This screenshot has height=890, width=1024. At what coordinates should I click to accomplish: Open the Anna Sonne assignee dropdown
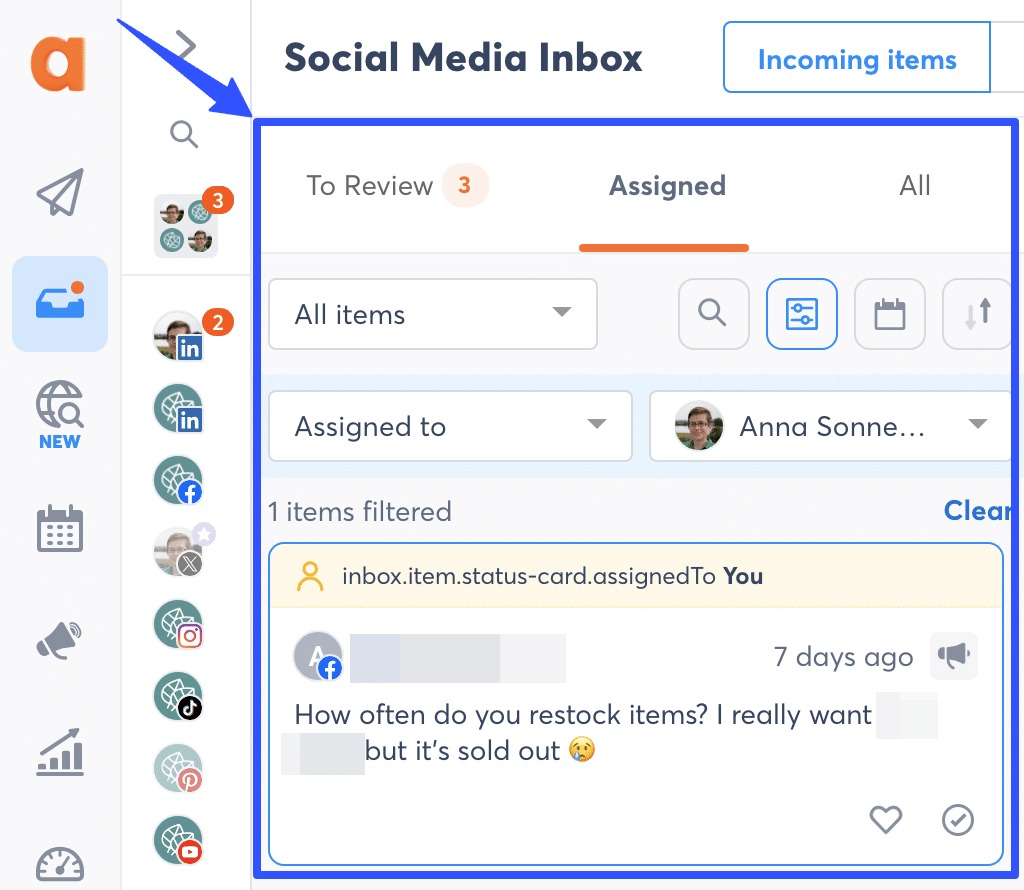830,426
